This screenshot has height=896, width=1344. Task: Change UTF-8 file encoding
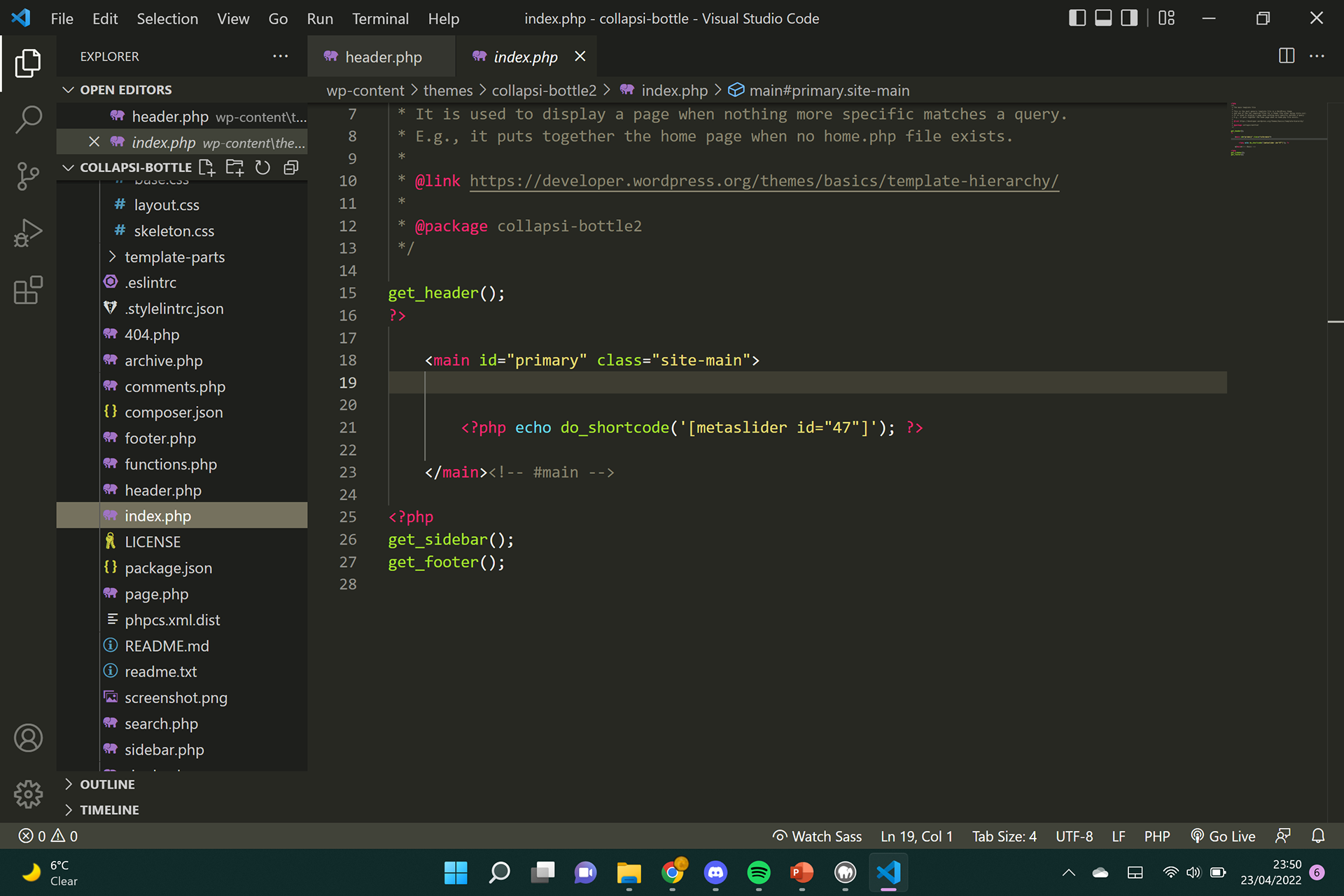click(1074, 836)
